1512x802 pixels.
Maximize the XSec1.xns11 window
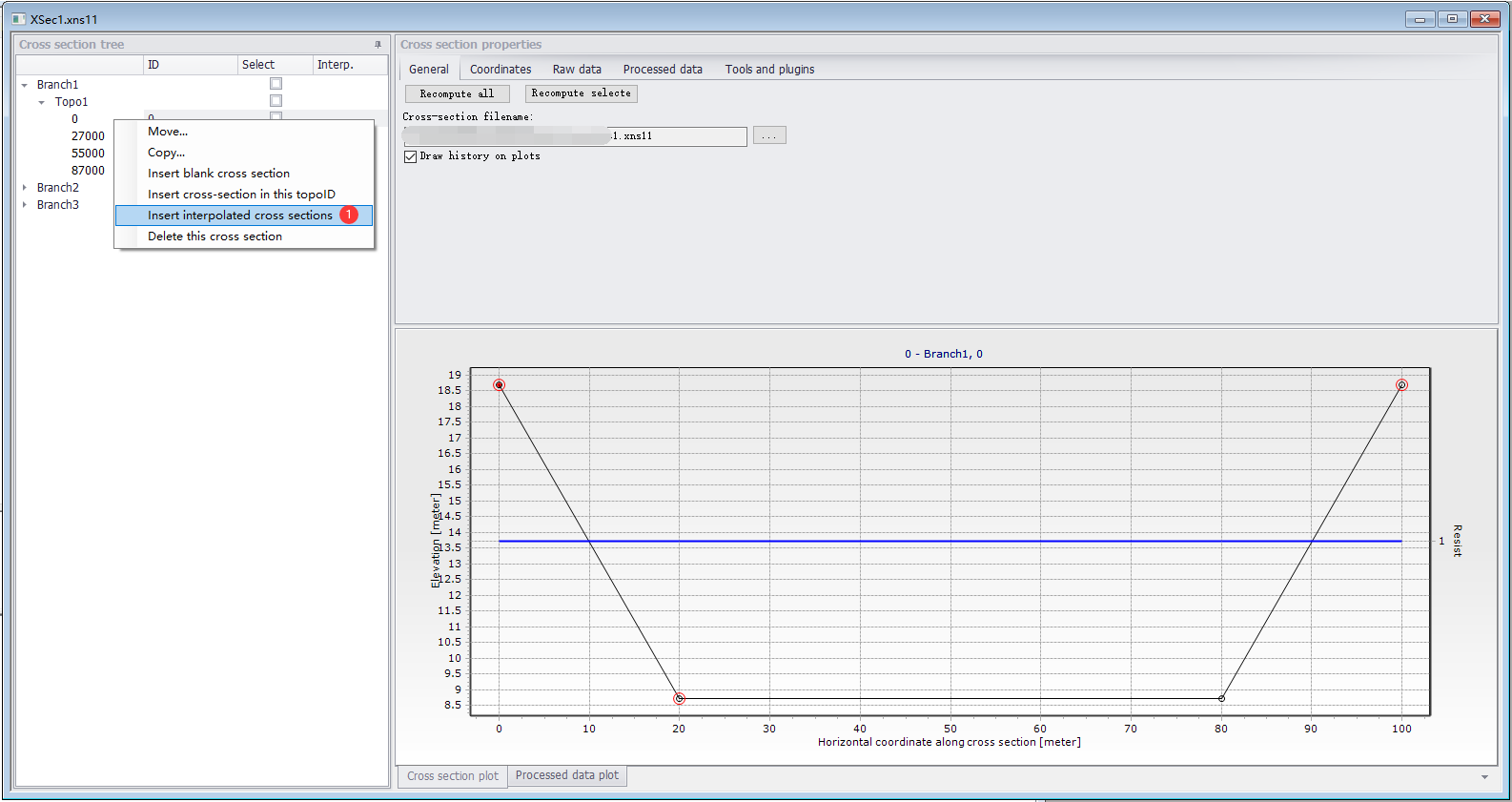1452,19
